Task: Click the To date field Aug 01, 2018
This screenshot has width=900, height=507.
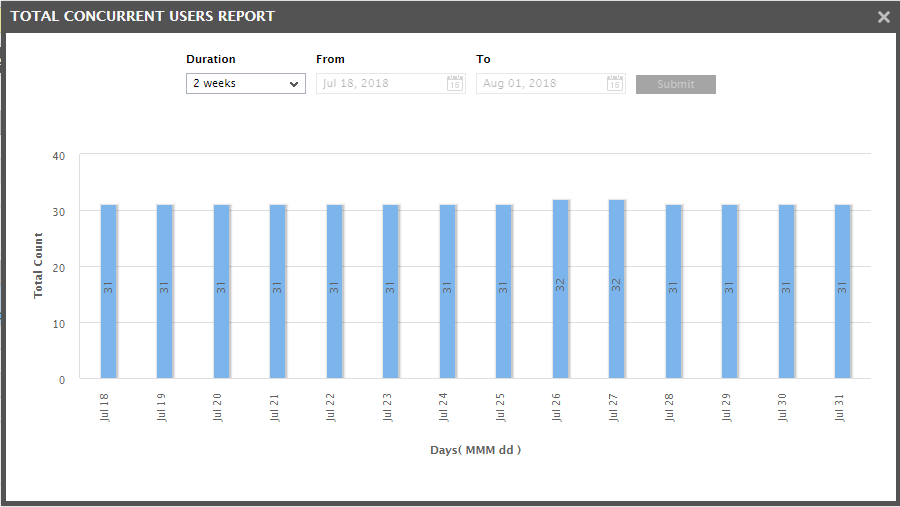Action: pyautogui.click(x=550, y=83)
